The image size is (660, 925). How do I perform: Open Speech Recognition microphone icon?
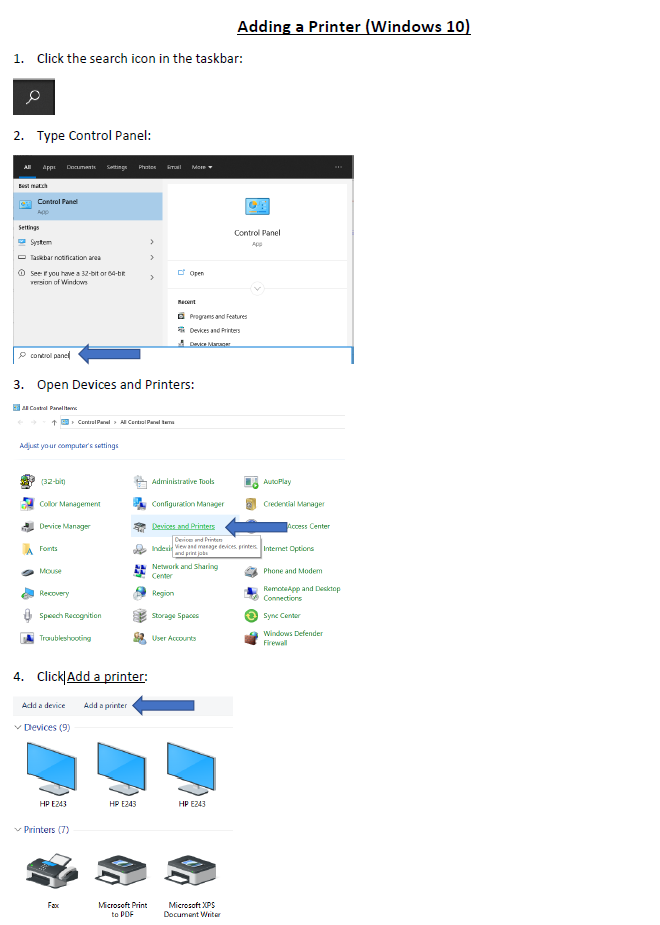27,616
